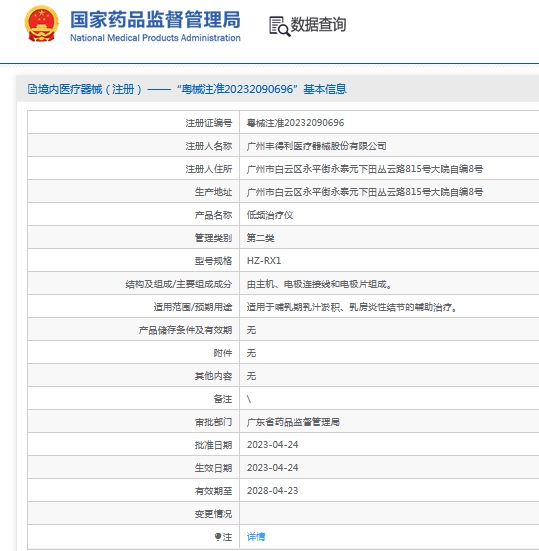Click the 产品储存条件及有效期 label
The height and width of the screenshot is (551, 539).
[x=185, y=330]
